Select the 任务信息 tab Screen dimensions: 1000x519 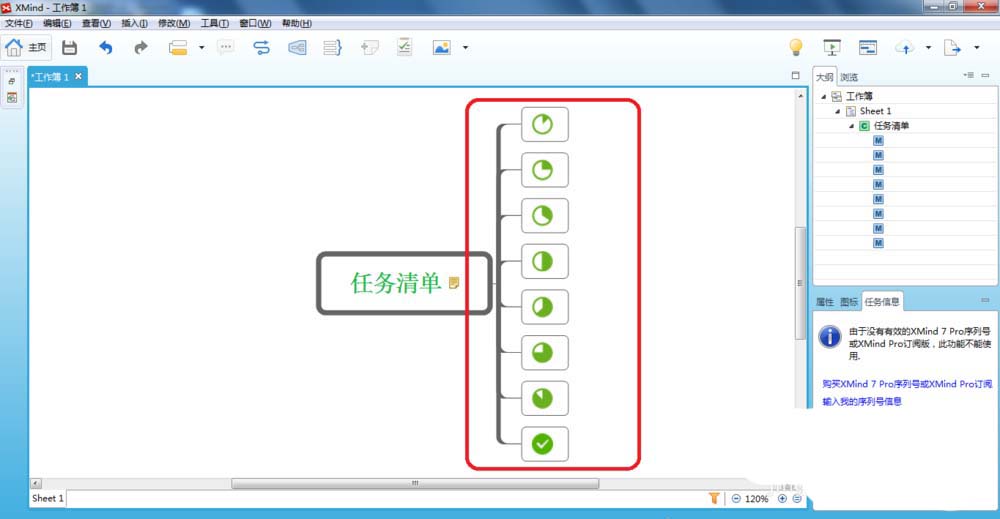point(882,302)
